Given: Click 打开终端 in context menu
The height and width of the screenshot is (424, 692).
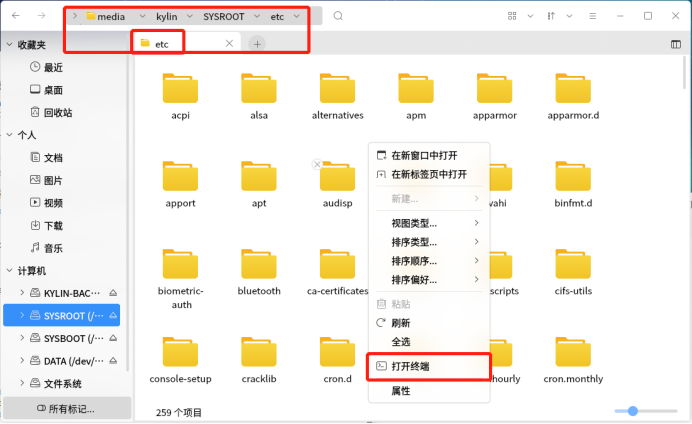Looking at the screenshot, I should [x=429, y=366].
